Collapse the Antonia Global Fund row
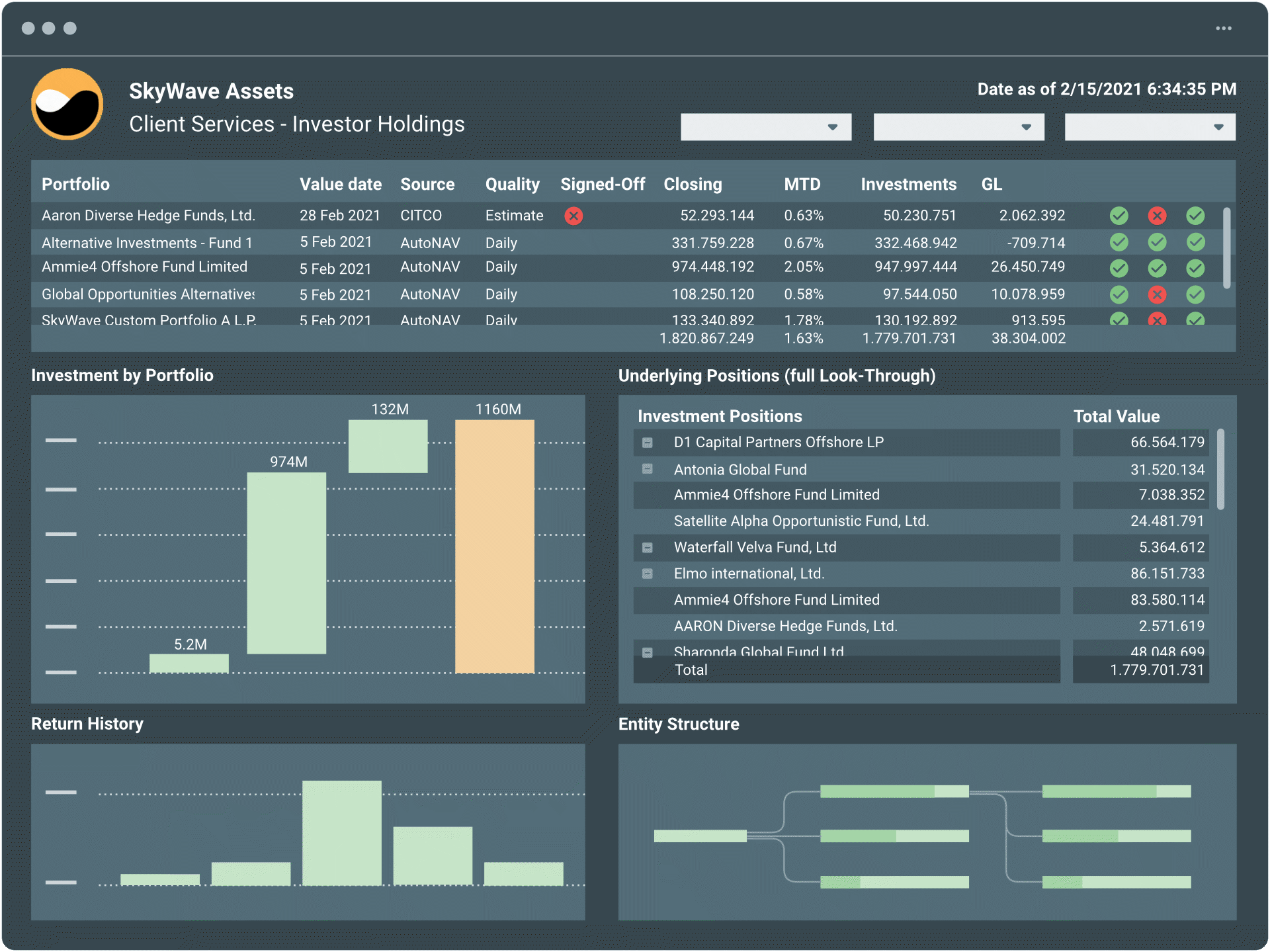 point(648,469)
